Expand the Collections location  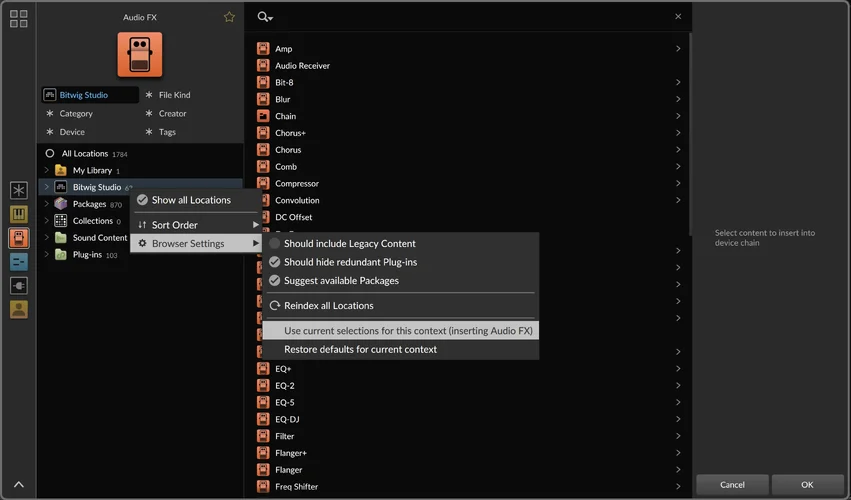46,221
